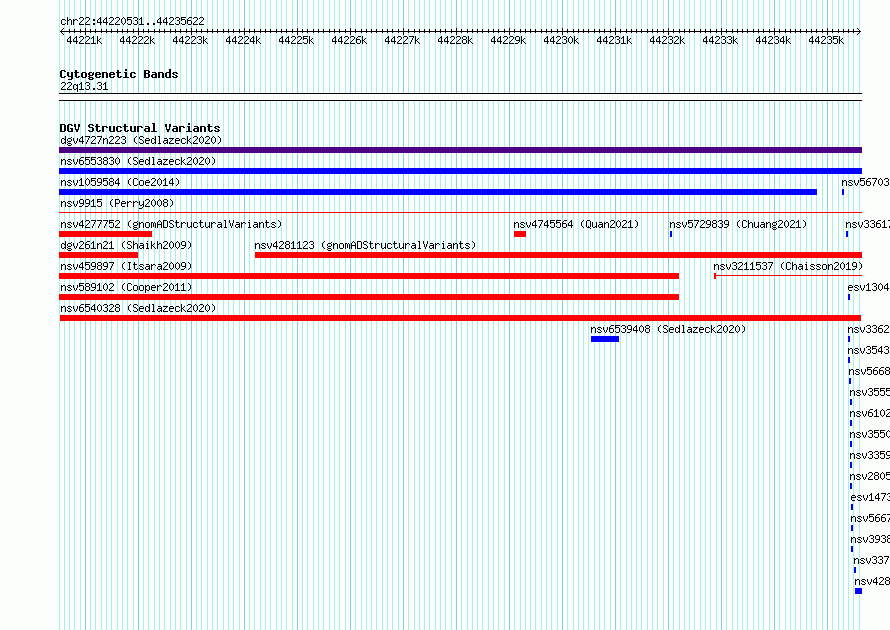
Task: Click the purple dgv4727n223 variant bar
Action: tap(460, 150)
